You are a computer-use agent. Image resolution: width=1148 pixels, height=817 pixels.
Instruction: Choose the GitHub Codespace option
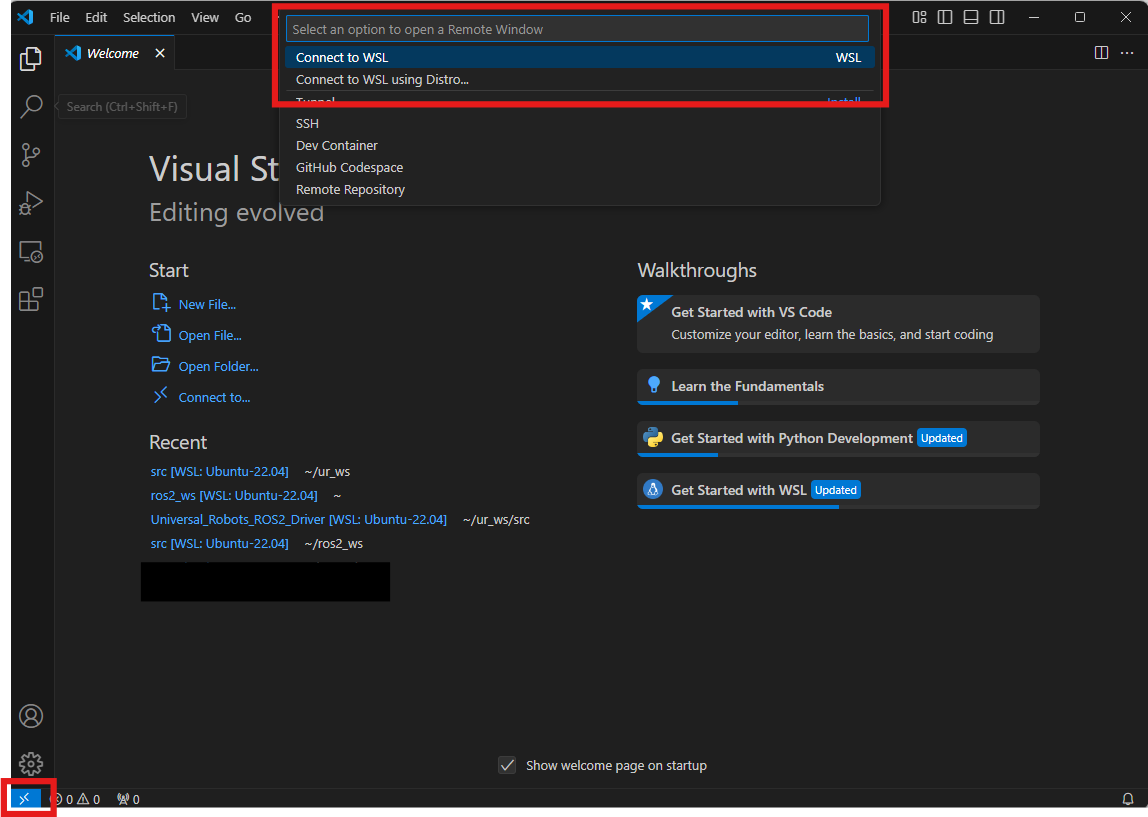[579, 167]
